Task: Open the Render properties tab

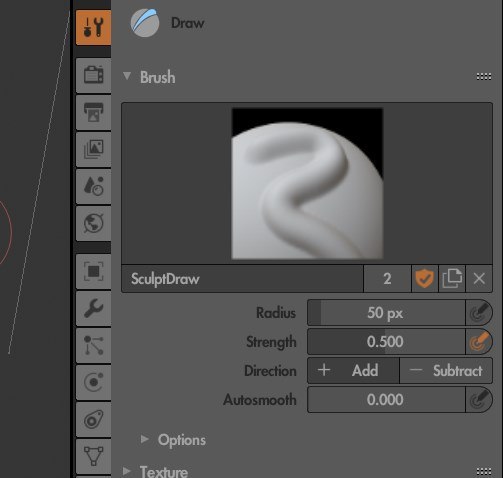Action: click(94, 75)
